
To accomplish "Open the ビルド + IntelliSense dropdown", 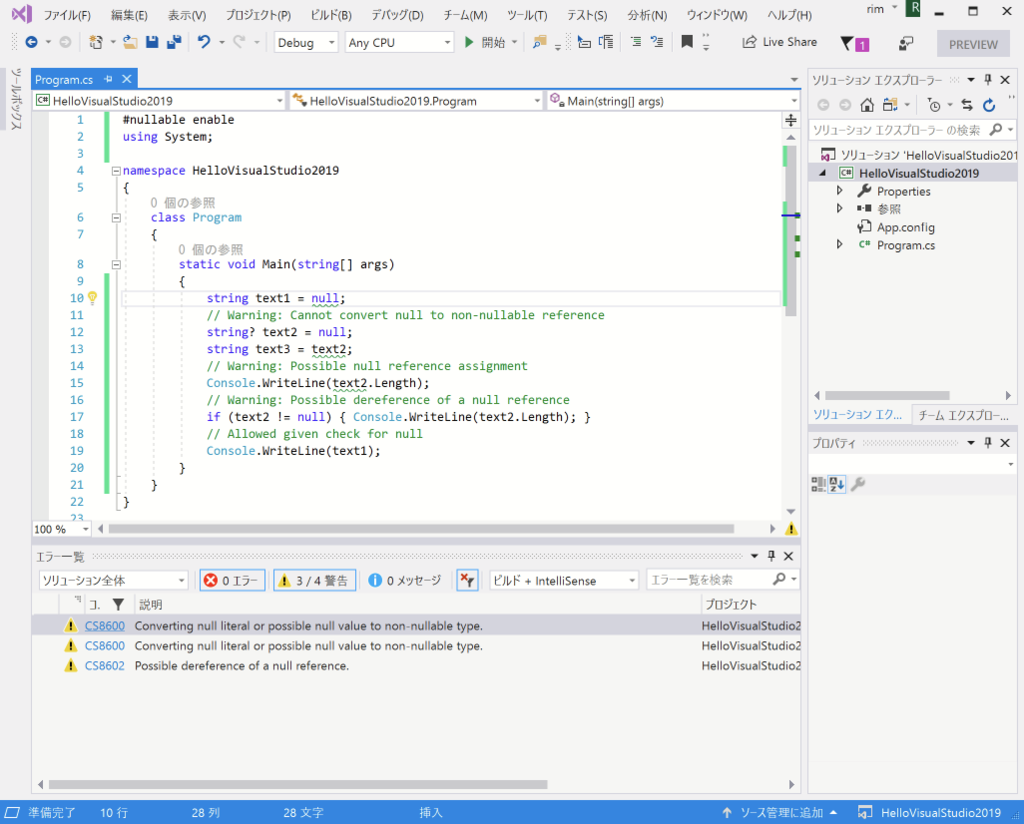I will pyautogui.click(x=564, y=580).
